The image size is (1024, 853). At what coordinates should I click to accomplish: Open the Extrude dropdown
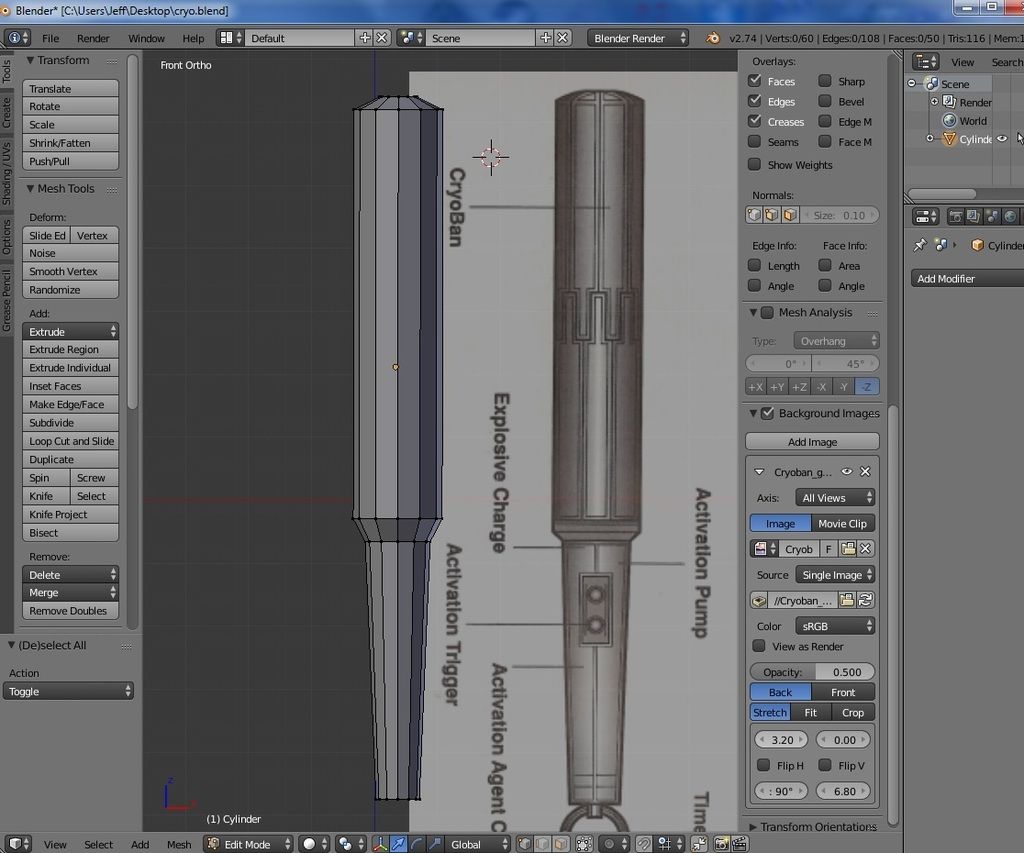point(71,331)
